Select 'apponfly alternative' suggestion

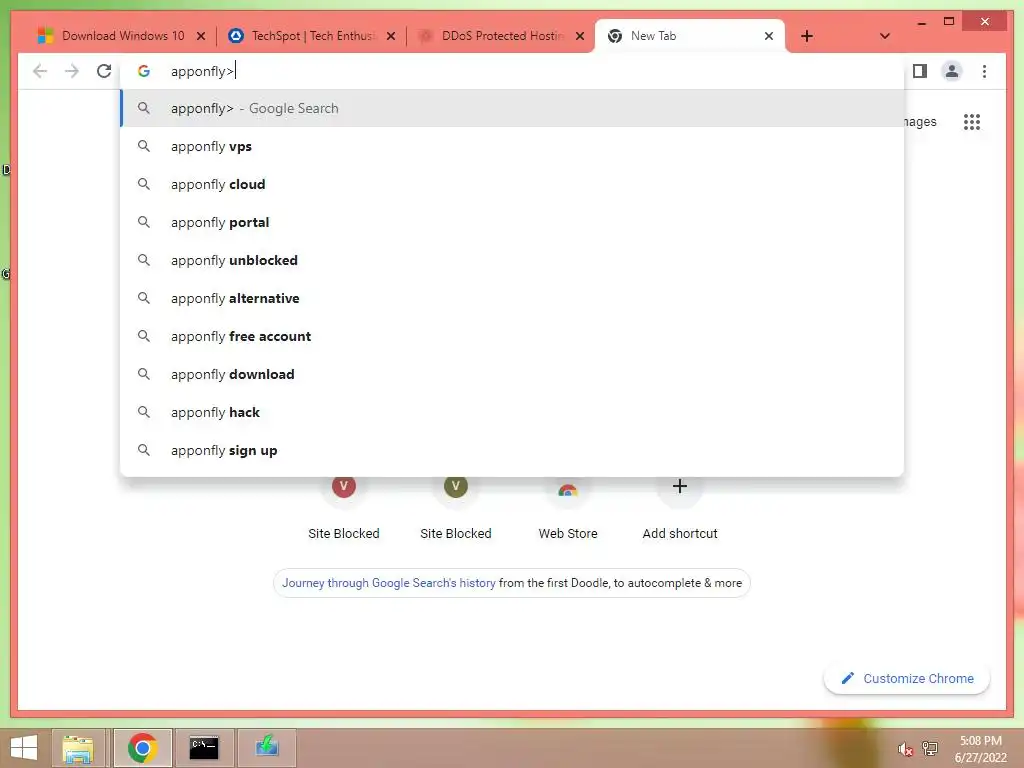[x=513, y=298]
